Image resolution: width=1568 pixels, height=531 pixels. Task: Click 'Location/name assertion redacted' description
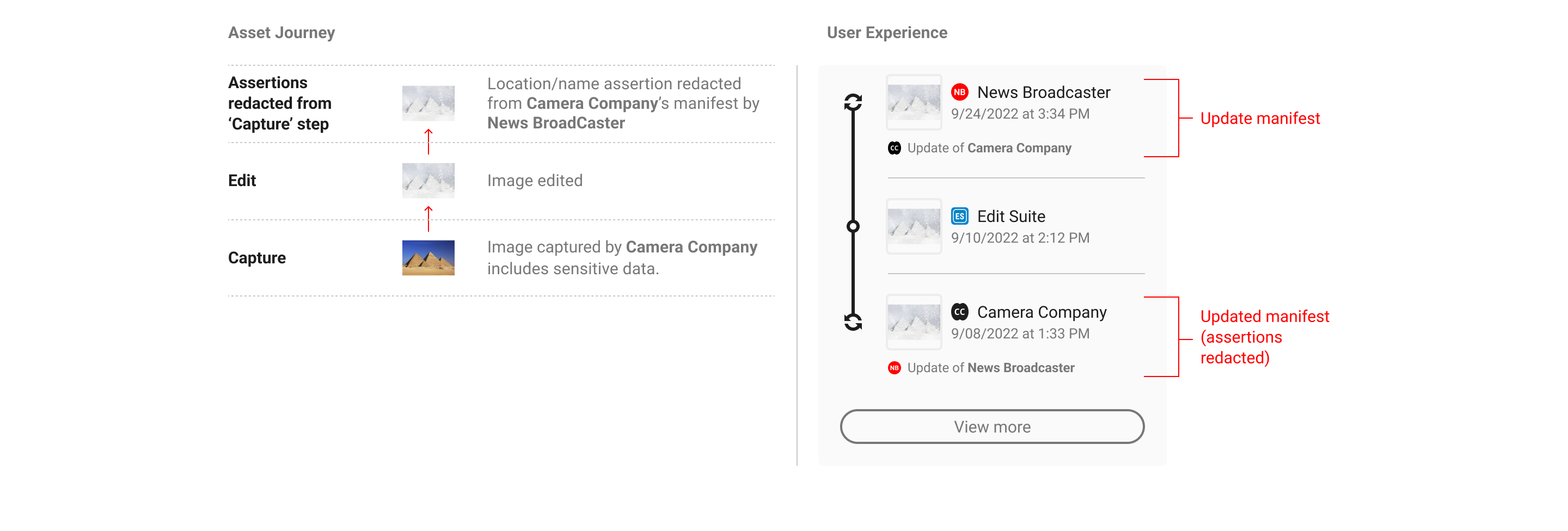[623, 103]
